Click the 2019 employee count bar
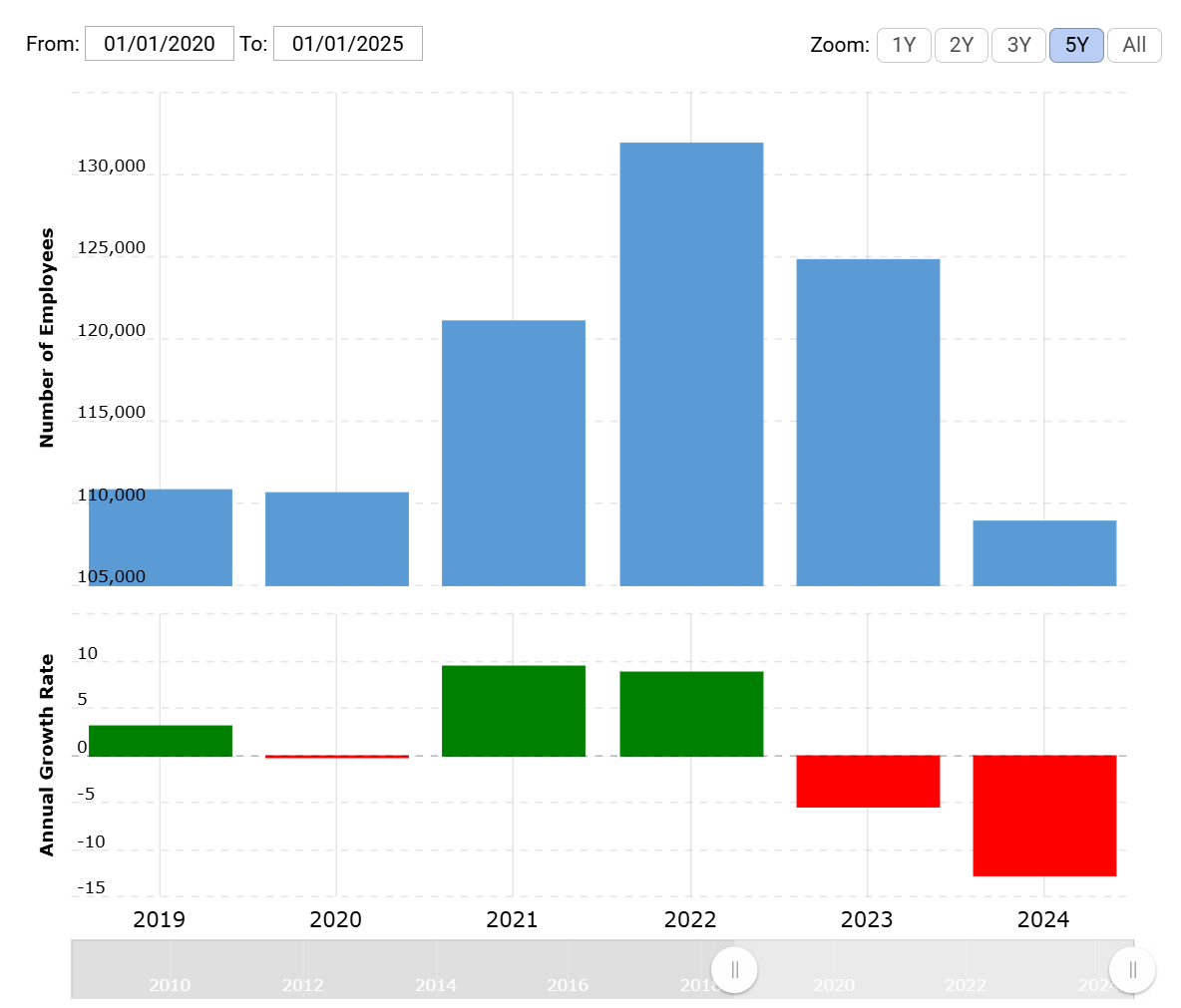The image size is (1181, 1008). 161,537
